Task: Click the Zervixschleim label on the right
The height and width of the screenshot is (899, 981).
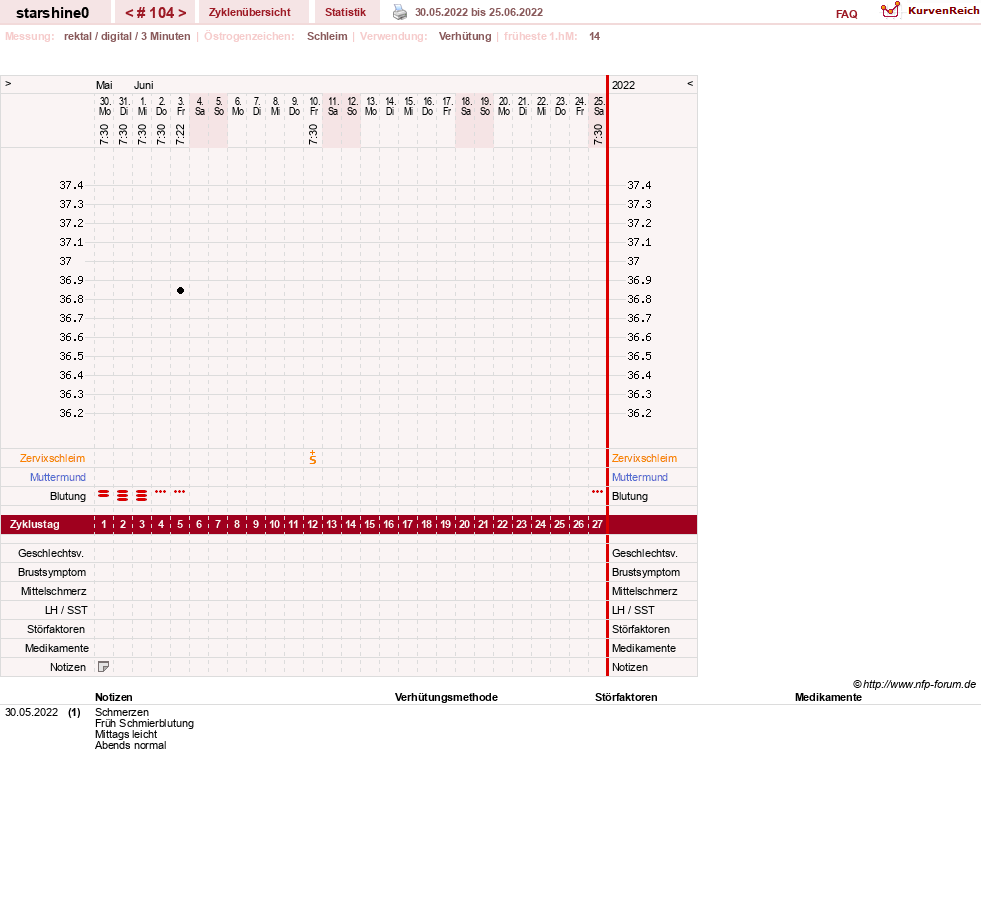Action: [644, 458]
